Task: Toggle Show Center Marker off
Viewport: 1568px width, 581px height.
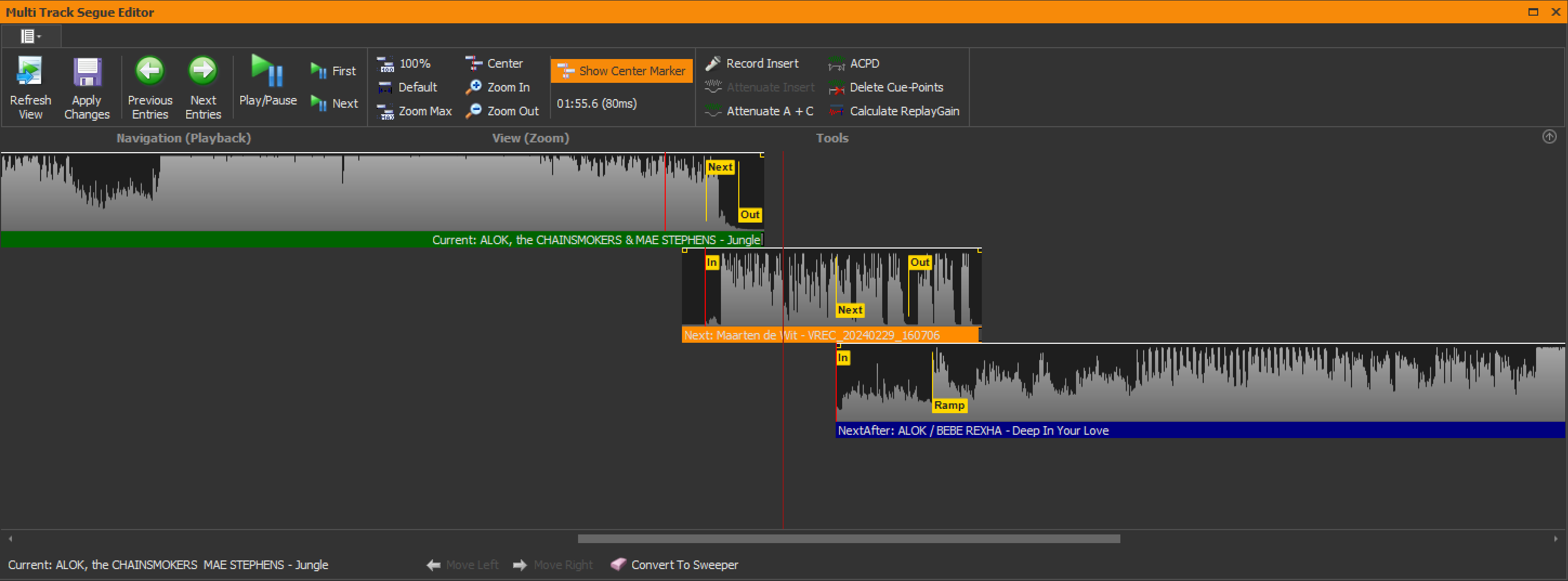Action: tap(621, 70)
